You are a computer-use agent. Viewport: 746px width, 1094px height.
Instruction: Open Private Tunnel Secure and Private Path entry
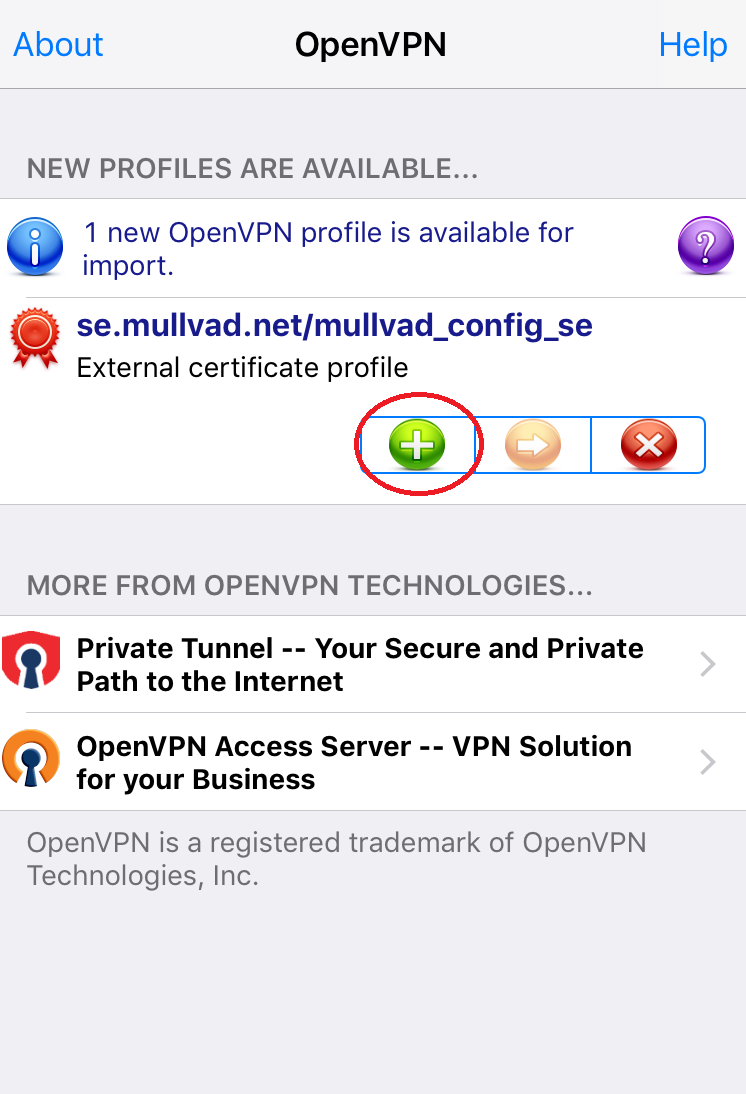click(373, 664)
